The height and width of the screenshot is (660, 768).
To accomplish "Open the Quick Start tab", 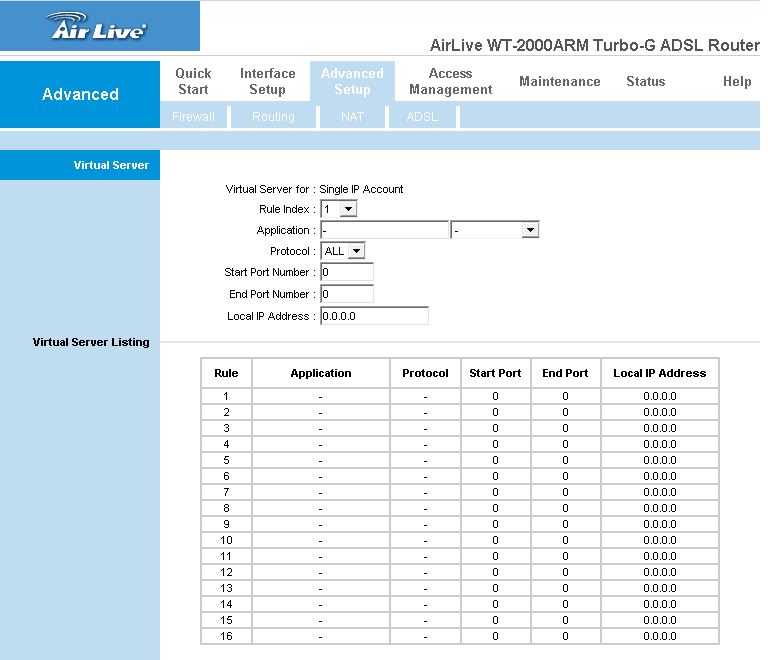I will coord(193,81).
